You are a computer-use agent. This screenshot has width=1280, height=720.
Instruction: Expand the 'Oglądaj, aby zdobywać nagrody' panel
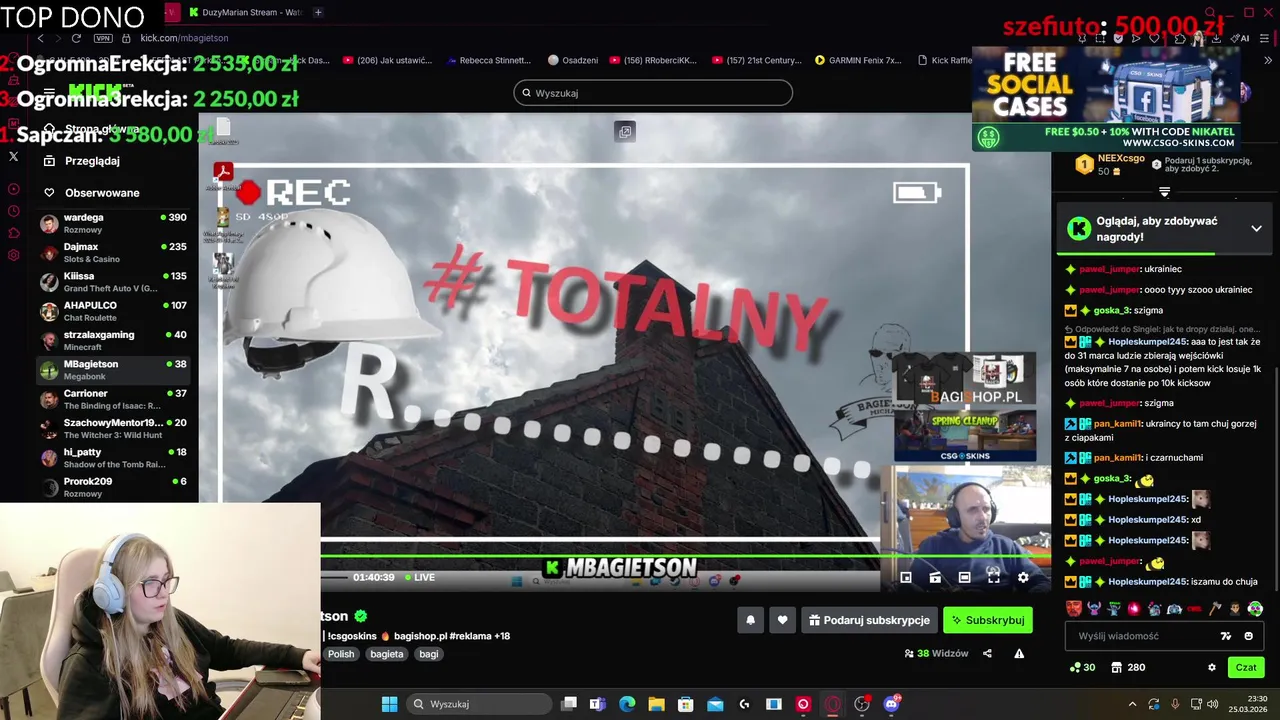(1256, 229)
